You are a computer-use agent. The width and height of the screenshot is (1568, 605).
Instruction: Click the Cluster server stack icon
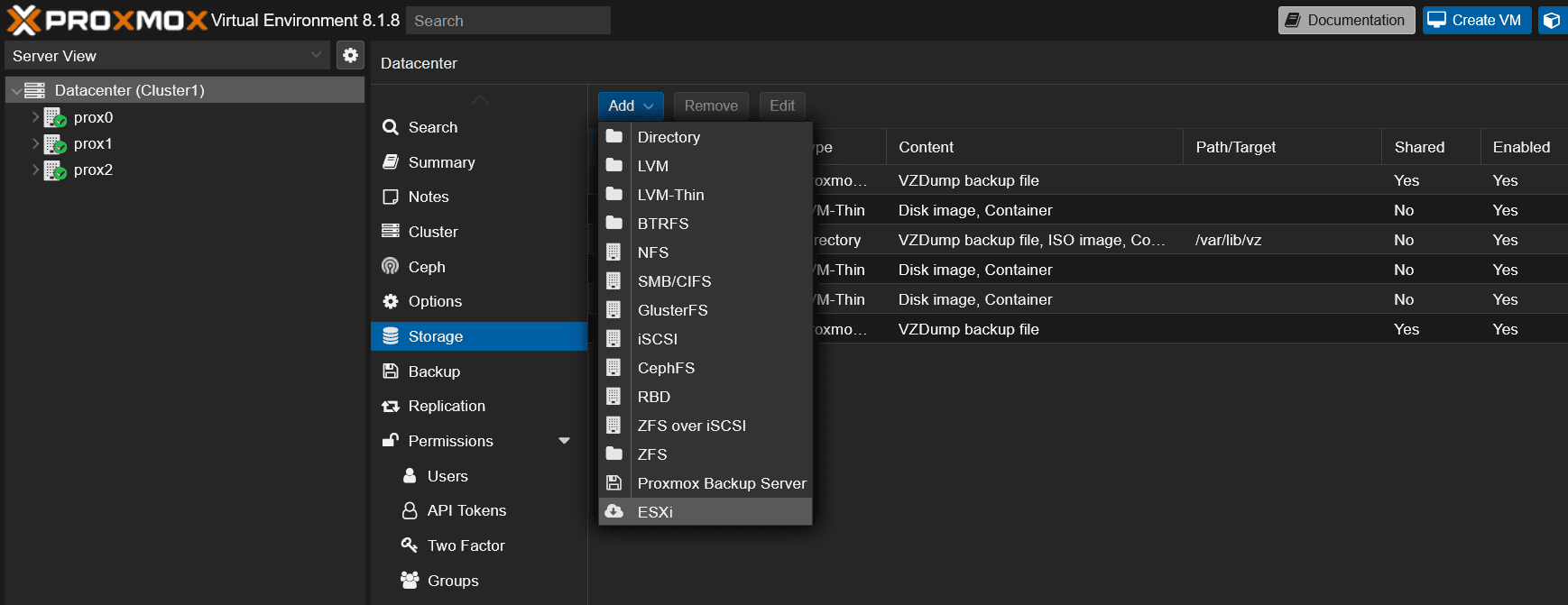click(x=391, y=232)
